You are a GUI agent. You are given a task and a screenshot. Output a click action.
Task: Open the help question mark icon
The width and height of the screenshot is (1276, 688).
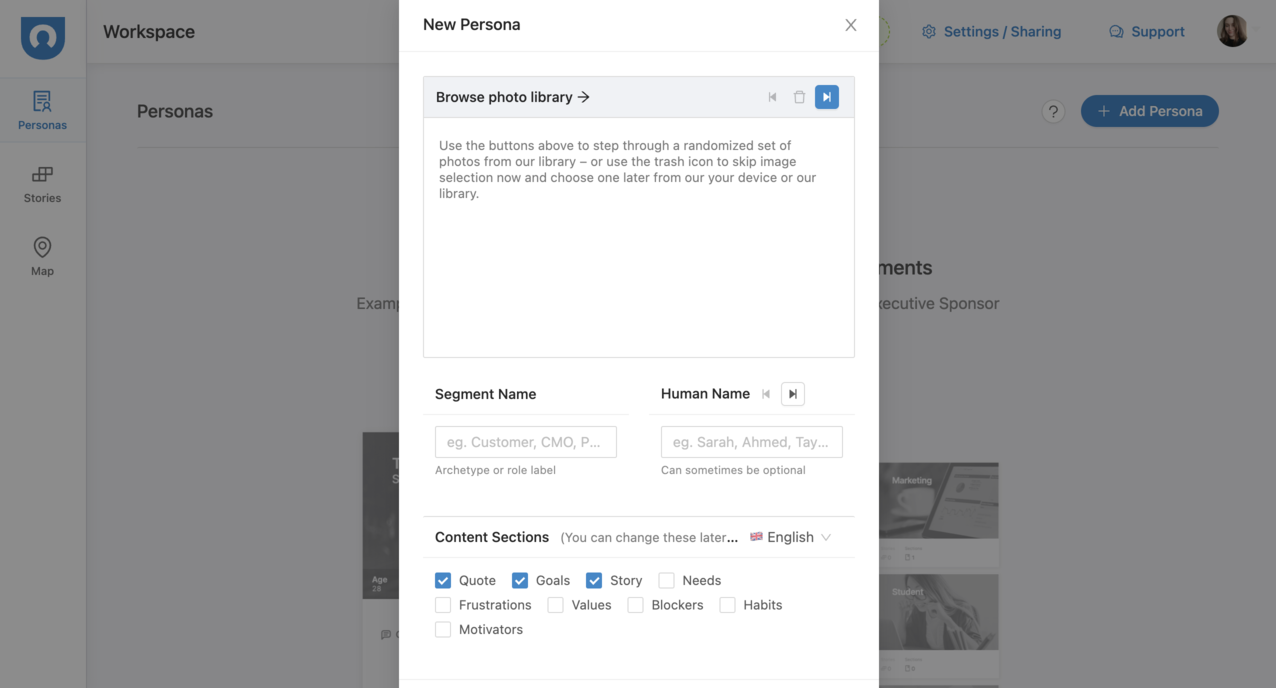point(1052,111)
